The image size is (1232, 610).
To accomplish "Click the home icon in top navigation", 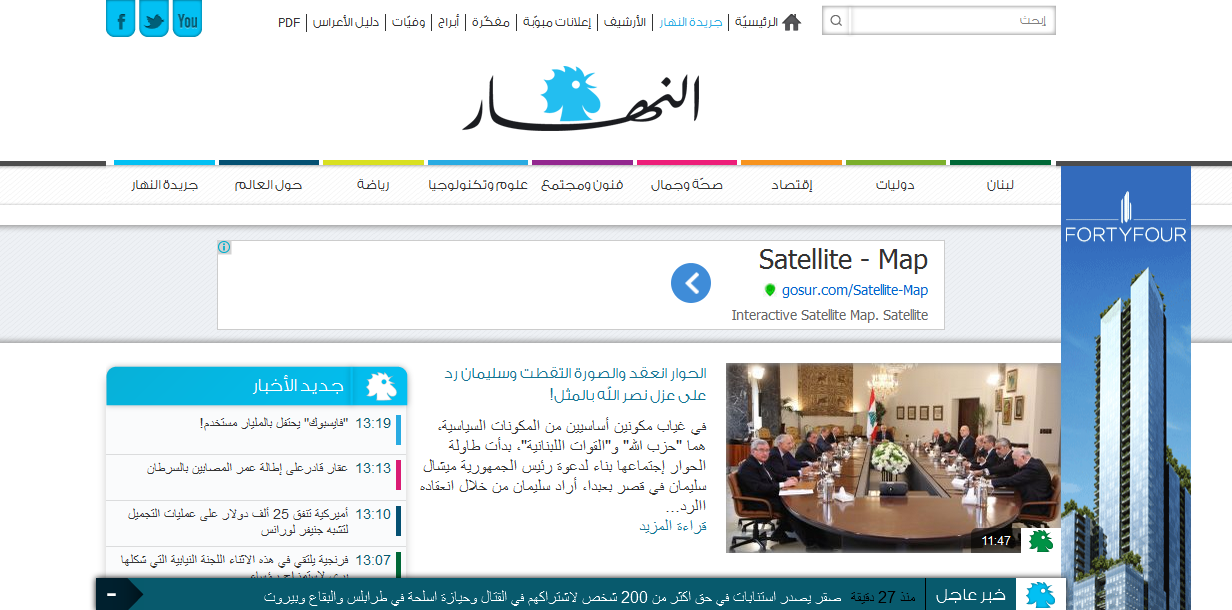I will click(x=792, y=22).
